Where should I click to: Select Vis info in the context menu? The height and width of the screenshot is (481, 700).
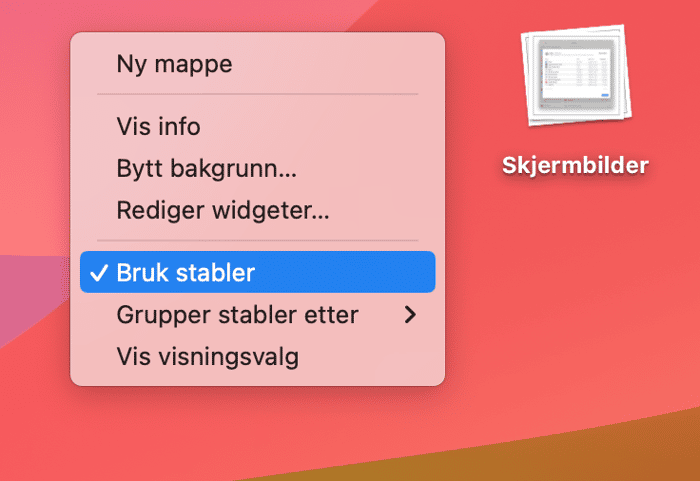pos(258,126)
